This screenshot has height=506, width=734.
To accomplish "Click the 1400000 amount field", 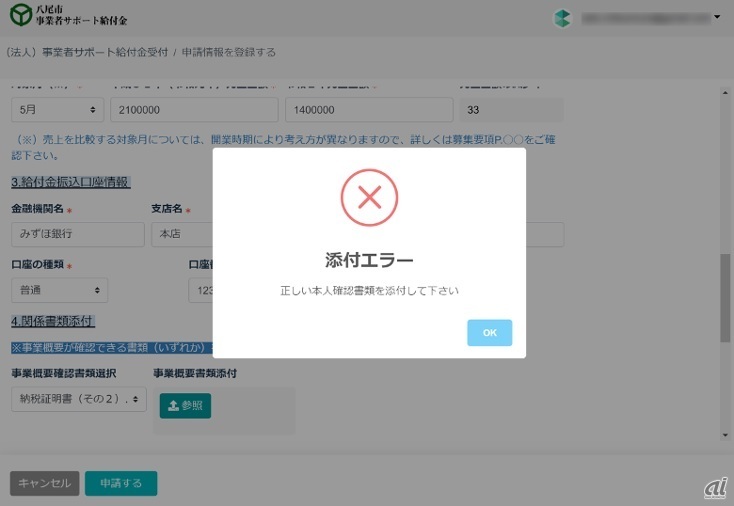I will point(369,110).
